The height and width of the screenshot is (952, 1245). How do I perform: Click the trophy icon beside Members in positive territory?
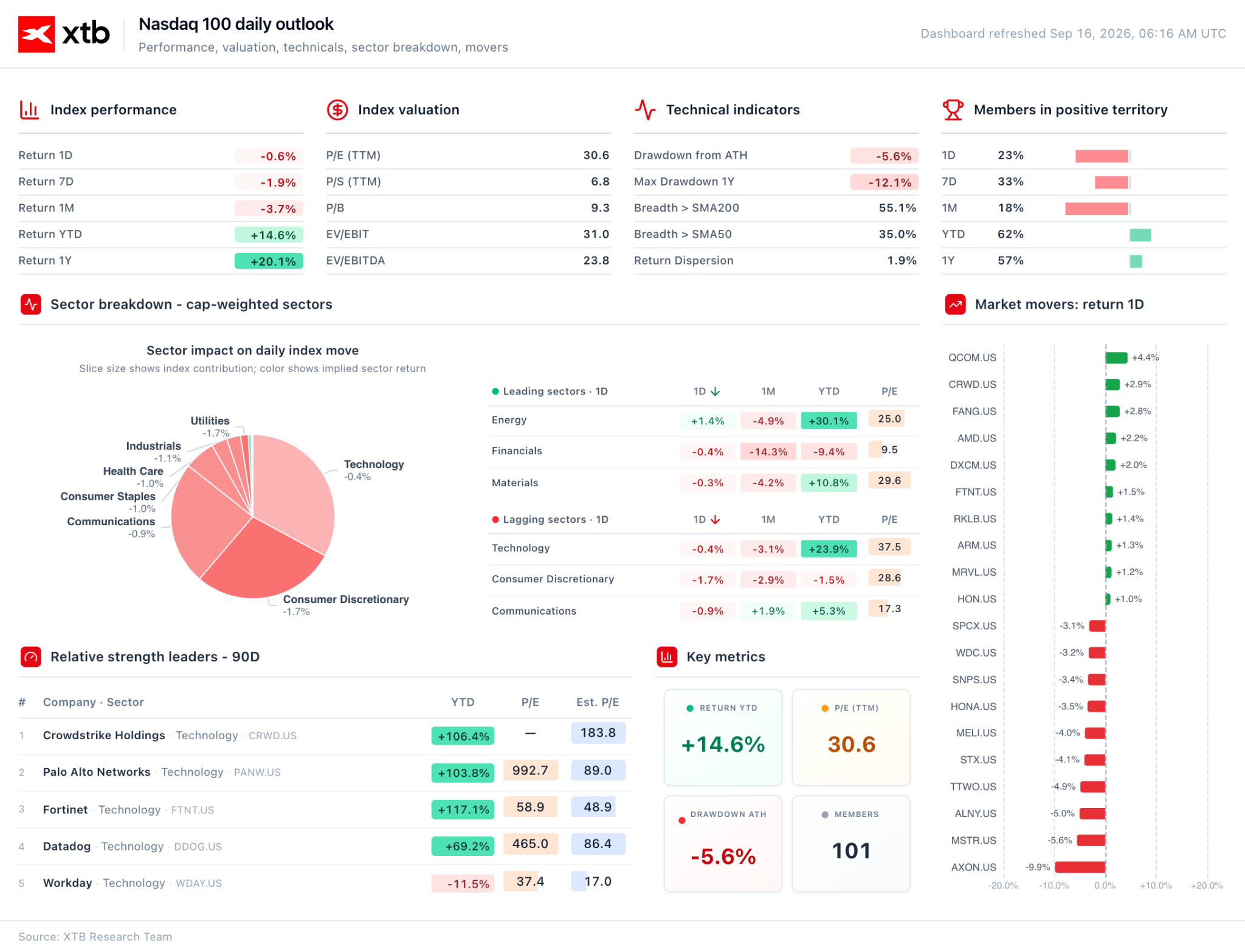click(x=953, y=110)
